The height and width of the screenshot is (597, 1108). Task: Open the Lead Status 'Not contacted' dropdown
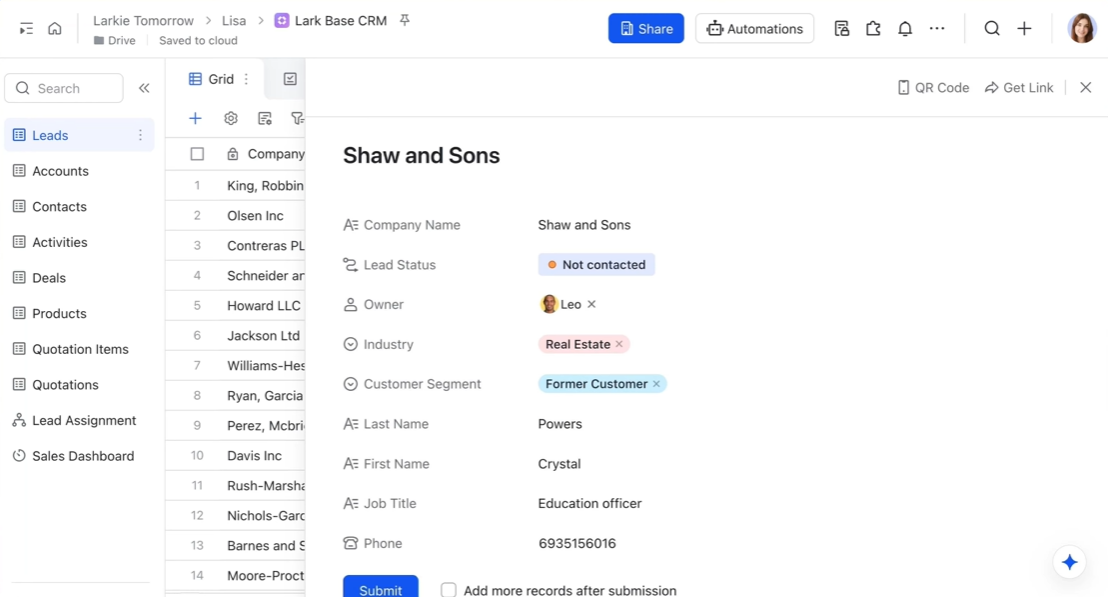point(596,265)
